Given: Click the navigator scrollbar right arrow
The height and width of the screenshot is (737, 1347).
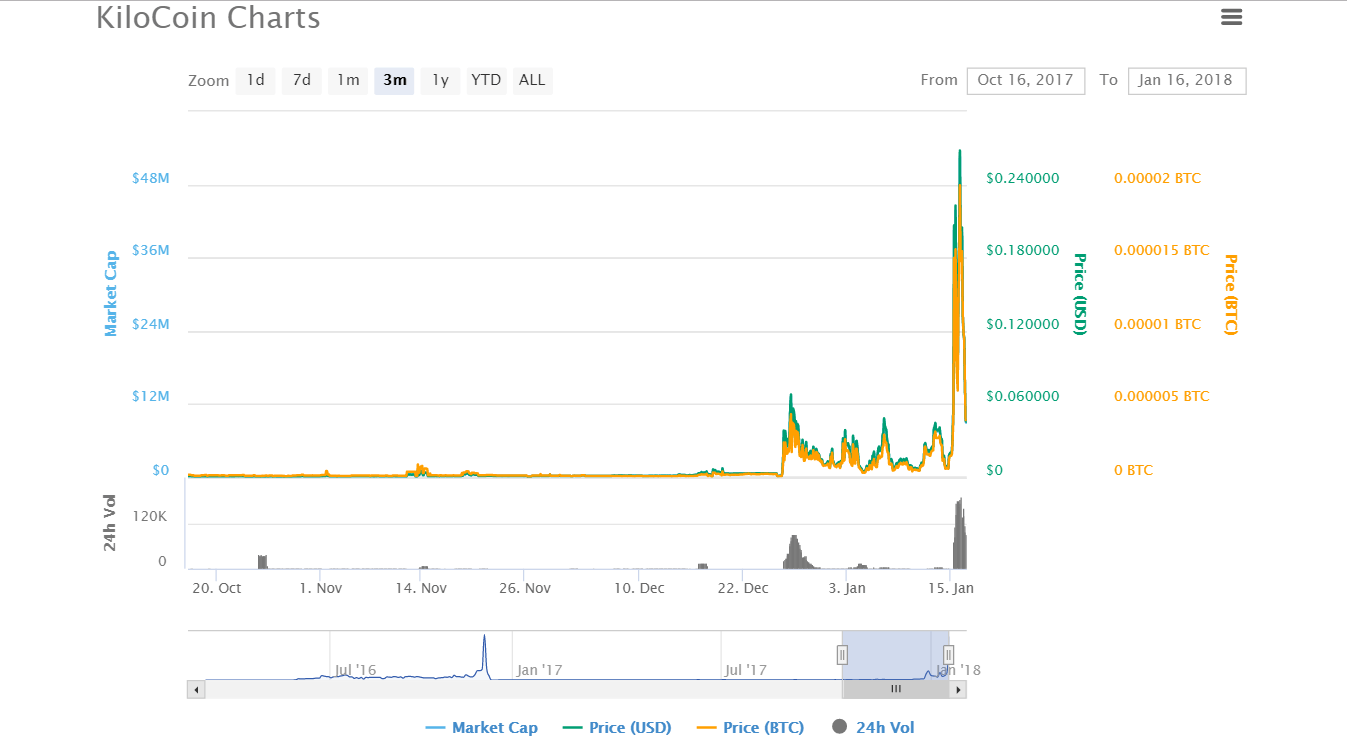Looking at the screenshot, I should [958, 689].
